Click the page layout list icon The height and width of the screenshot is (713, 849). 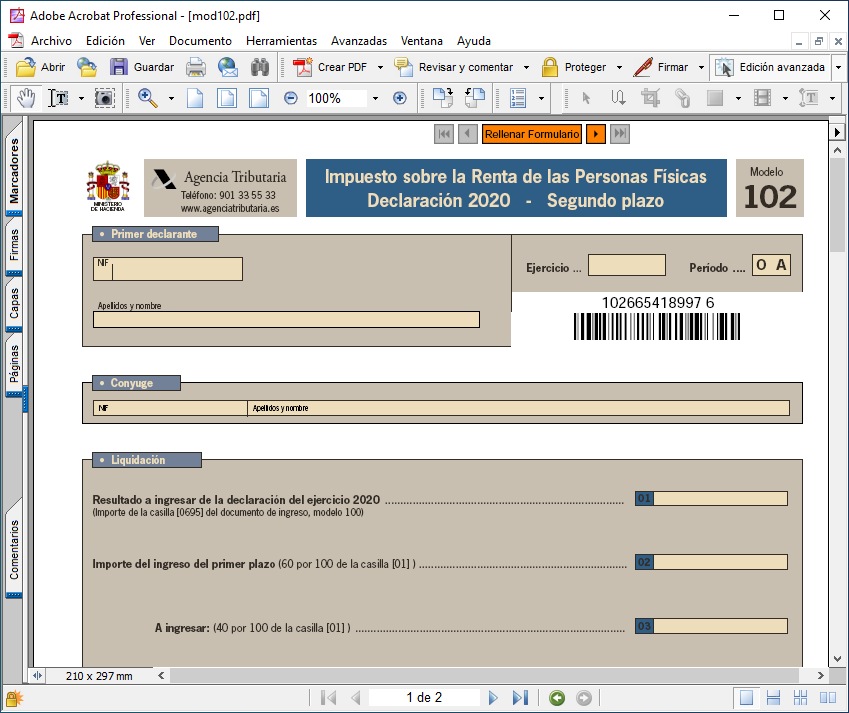pyautogui.click(x=518, y=98)
